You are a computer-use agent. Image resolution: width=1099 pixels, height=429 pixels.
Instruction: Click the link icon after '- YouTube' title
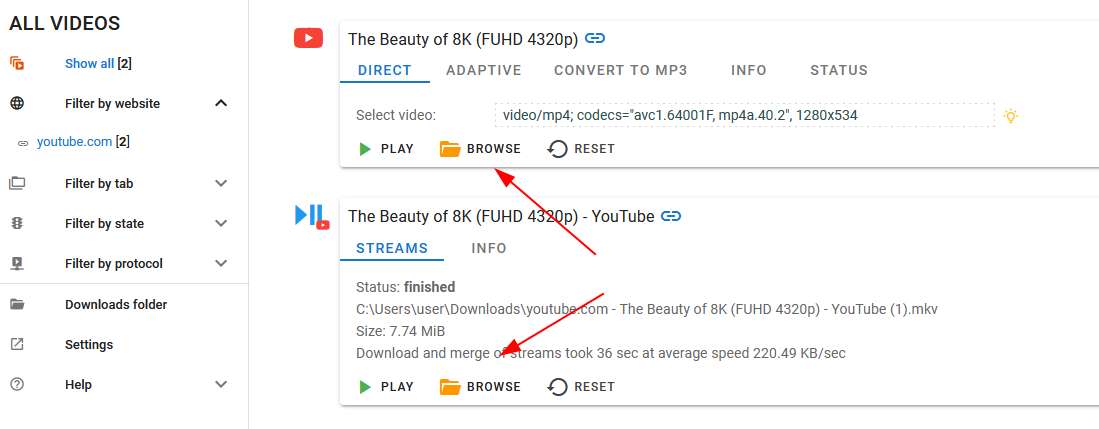pos(671,217)
